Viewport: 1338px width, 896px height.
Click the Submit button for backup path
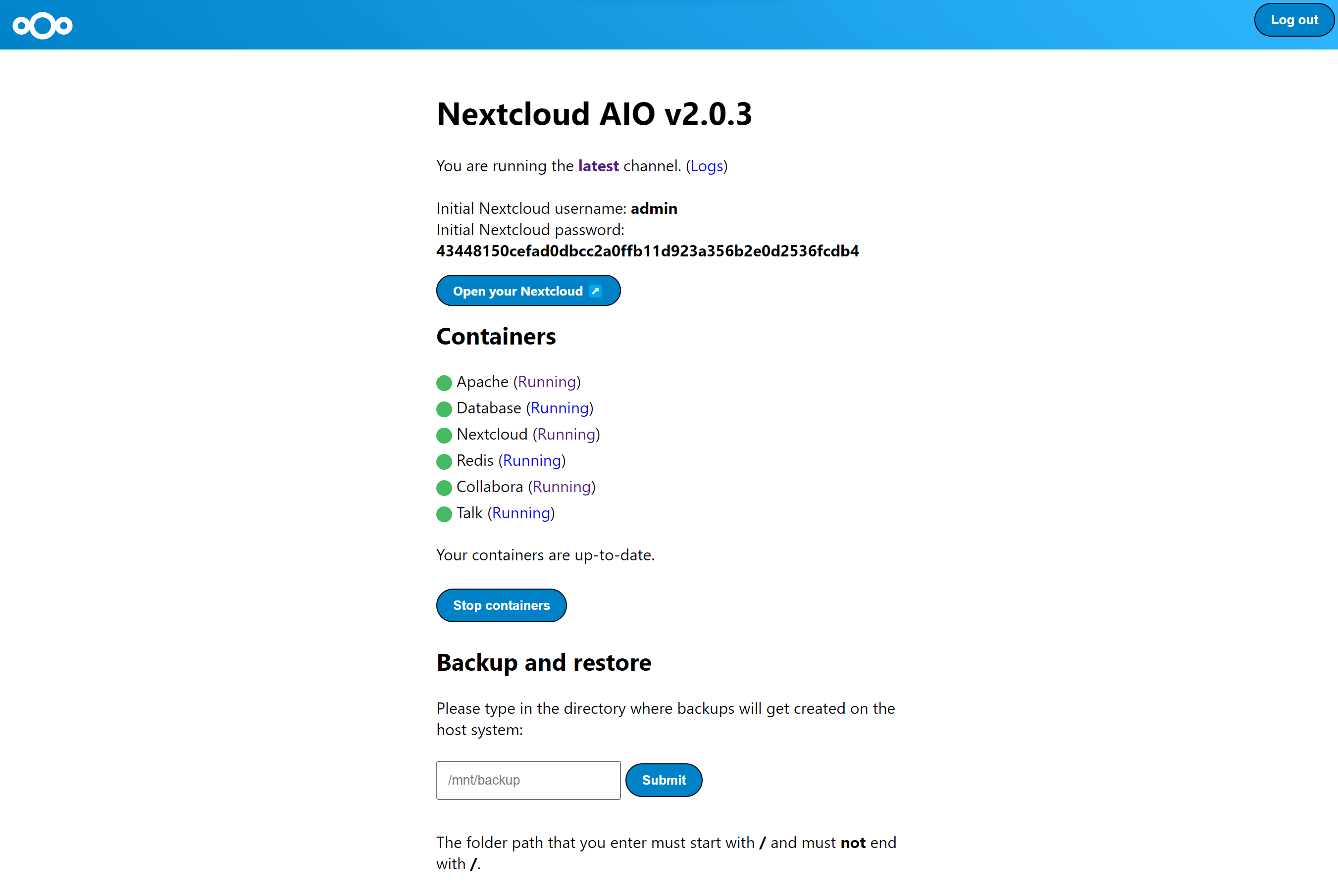pyautogui.click(x=663, y=779)
